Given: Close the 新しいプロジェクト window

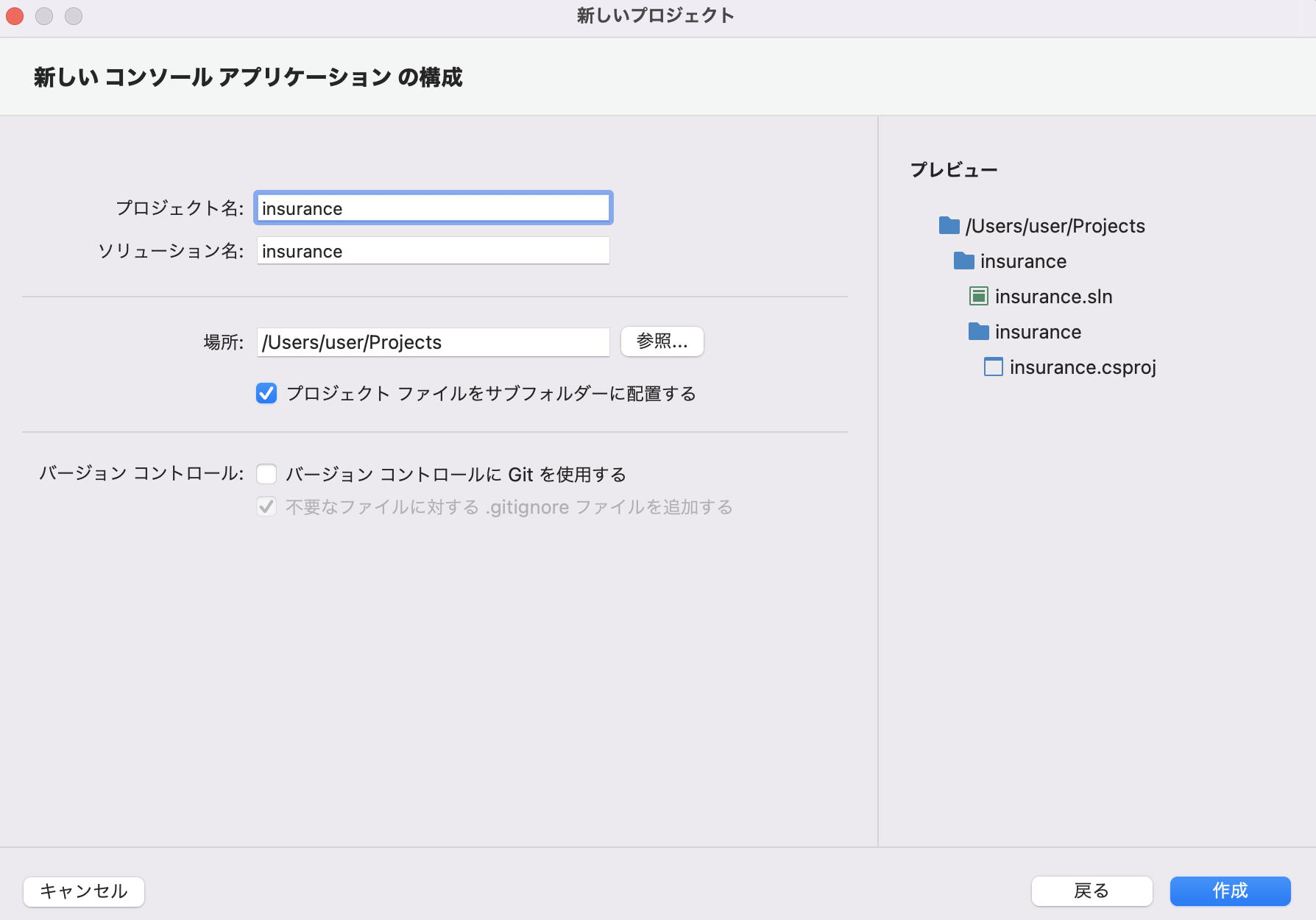Looking at the screenshot, I should (15, 15).
